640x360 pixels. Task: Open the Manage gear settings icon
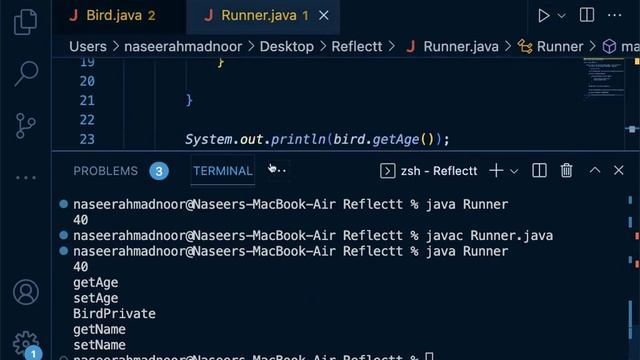click(x=26, y=344)
